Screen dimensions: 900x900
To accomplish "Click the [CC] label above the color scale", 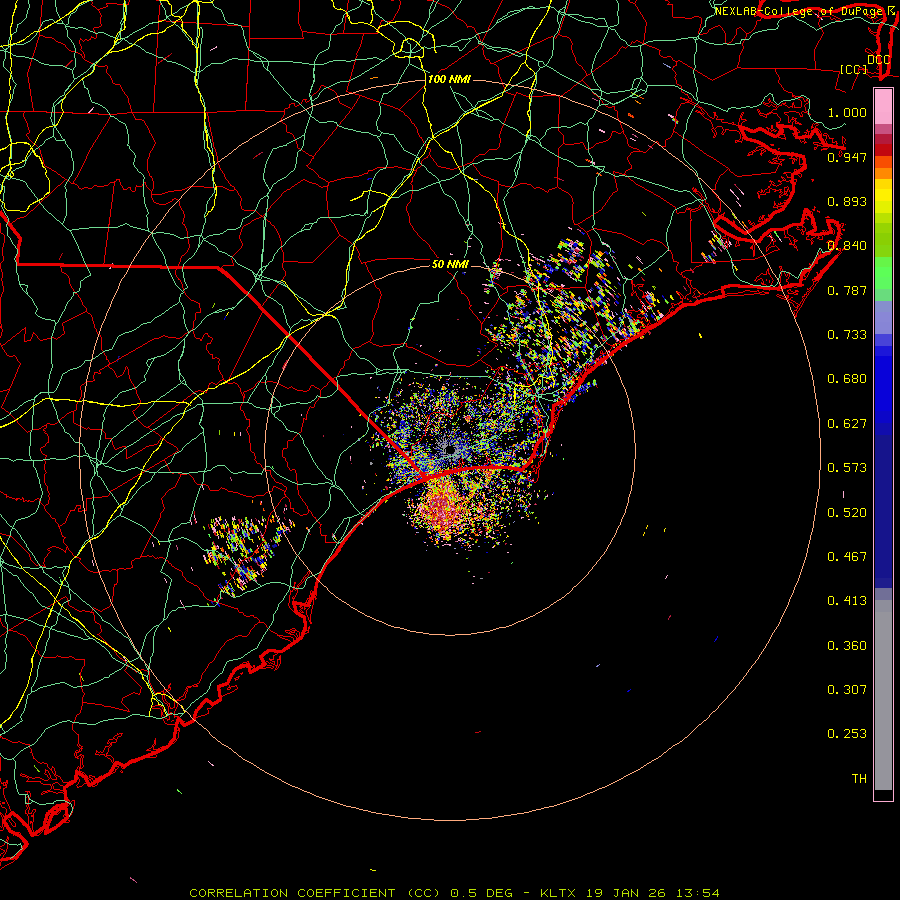I will (x=854, y=69).
